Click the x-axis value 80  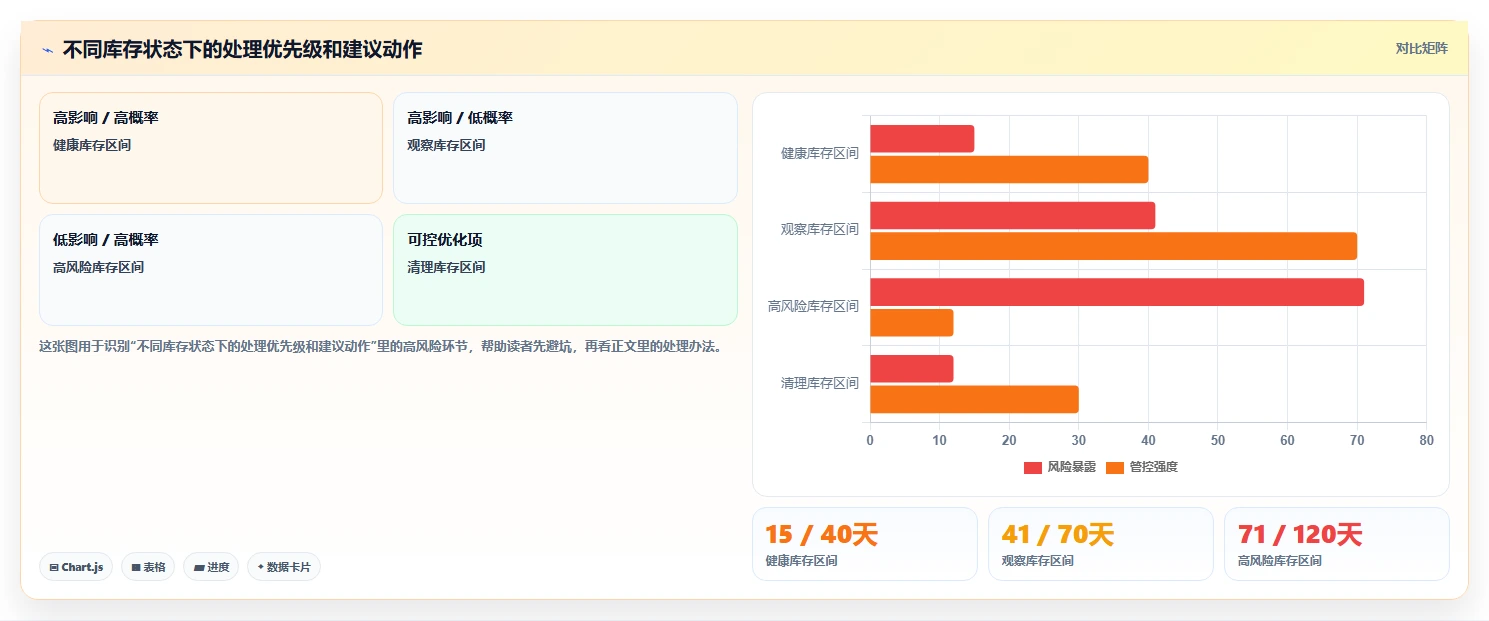coord(1426,440)
